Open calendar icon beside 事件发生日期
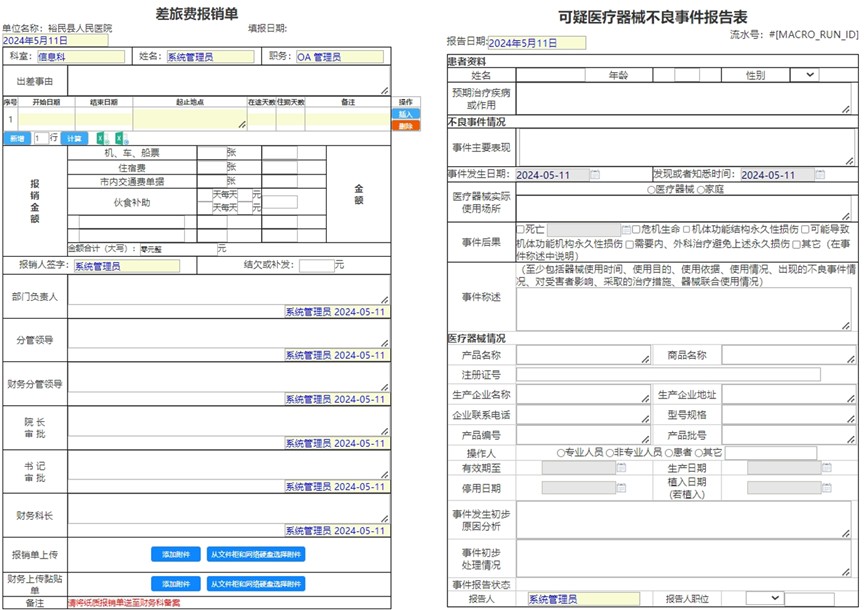 [596, 175]
